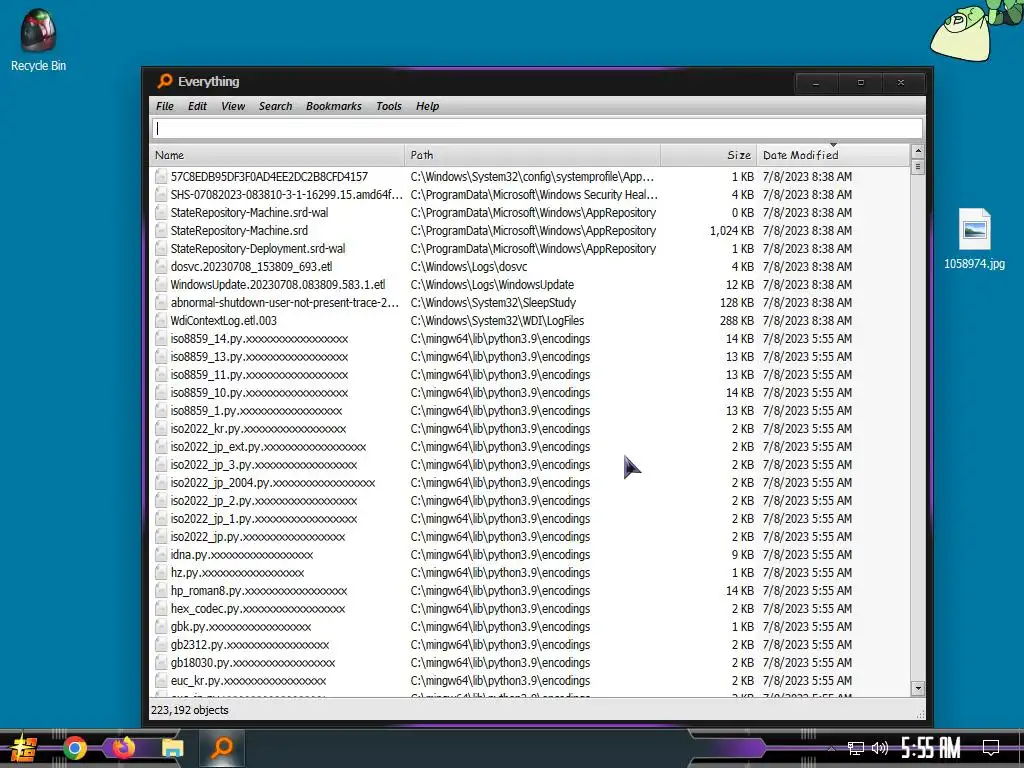Viewport: 1024px width, 768px height.
Task: Click file icon of dosvc.20230708_153809_693.etl
Action: click(x=161, y=266)
